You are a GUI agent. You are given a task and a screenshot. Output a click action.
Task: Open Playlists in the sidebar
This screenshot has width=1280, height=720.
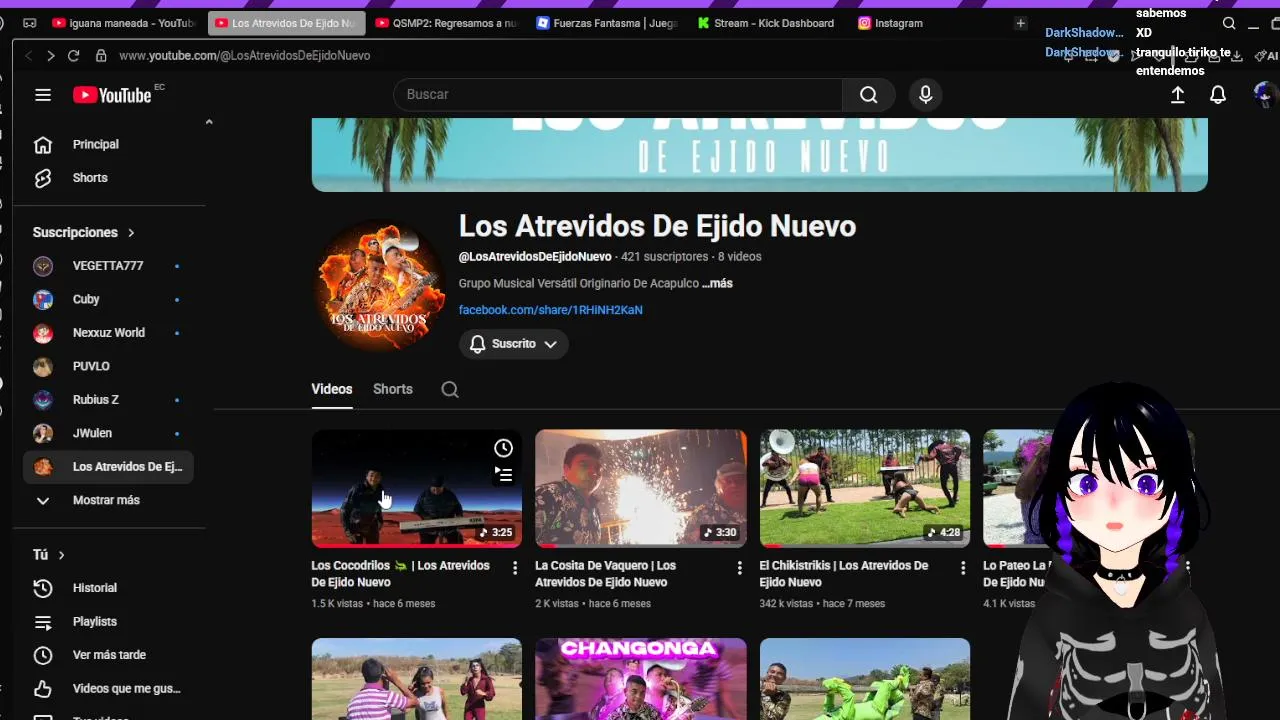coord(108,621)
